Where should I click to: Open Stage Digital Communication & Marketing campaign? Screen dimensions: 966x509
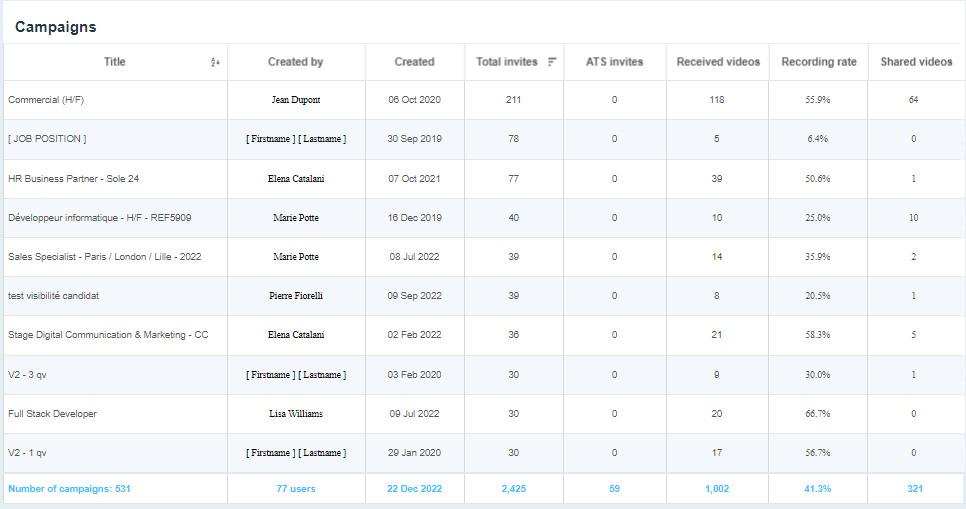108,335
